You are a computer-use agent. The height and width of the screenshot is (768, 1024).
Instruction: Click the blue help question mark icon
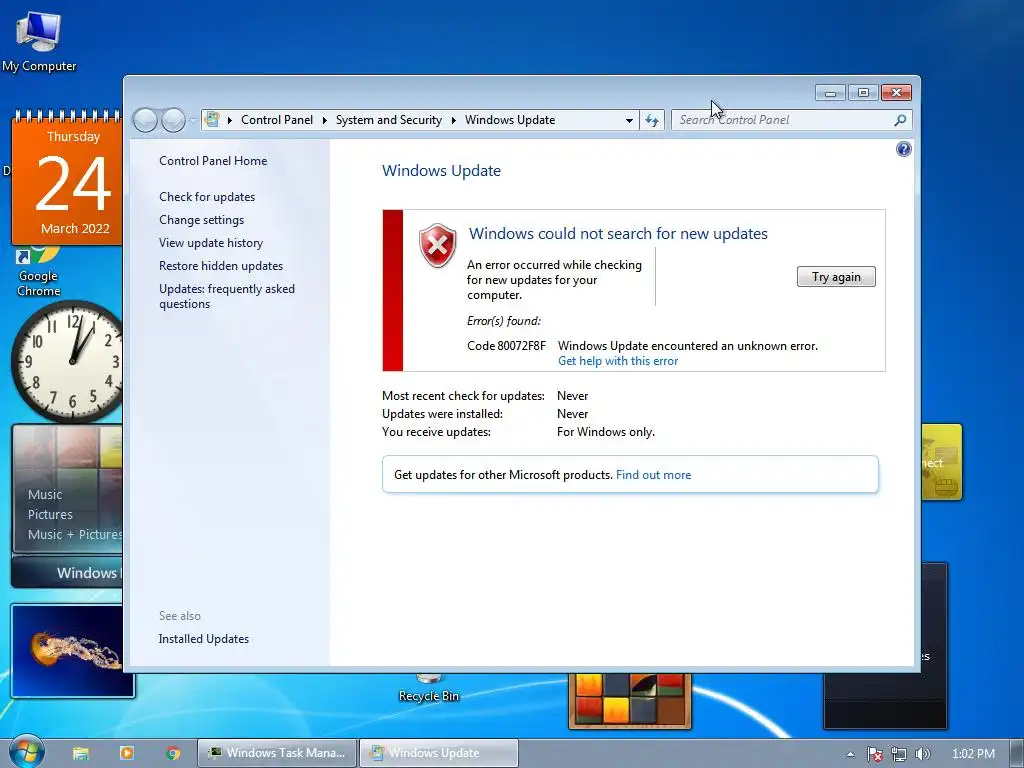(903, 150)
